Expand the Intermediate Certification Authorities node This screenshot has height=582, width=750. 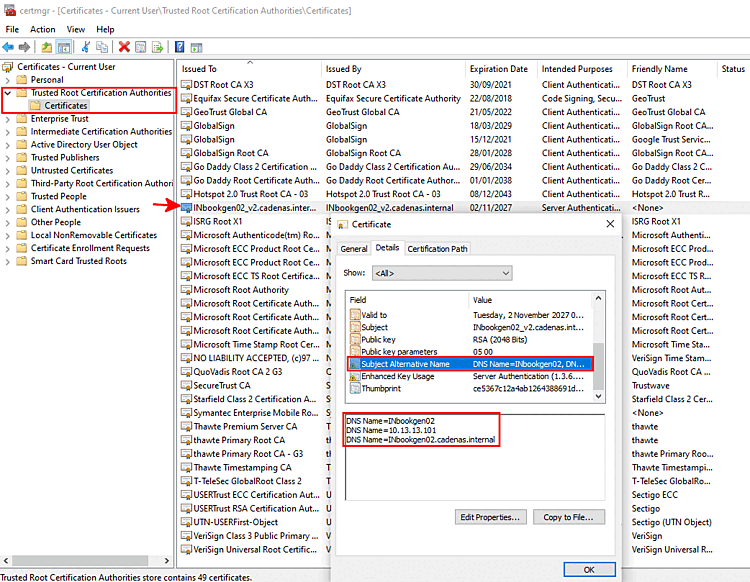pos(8,132)
